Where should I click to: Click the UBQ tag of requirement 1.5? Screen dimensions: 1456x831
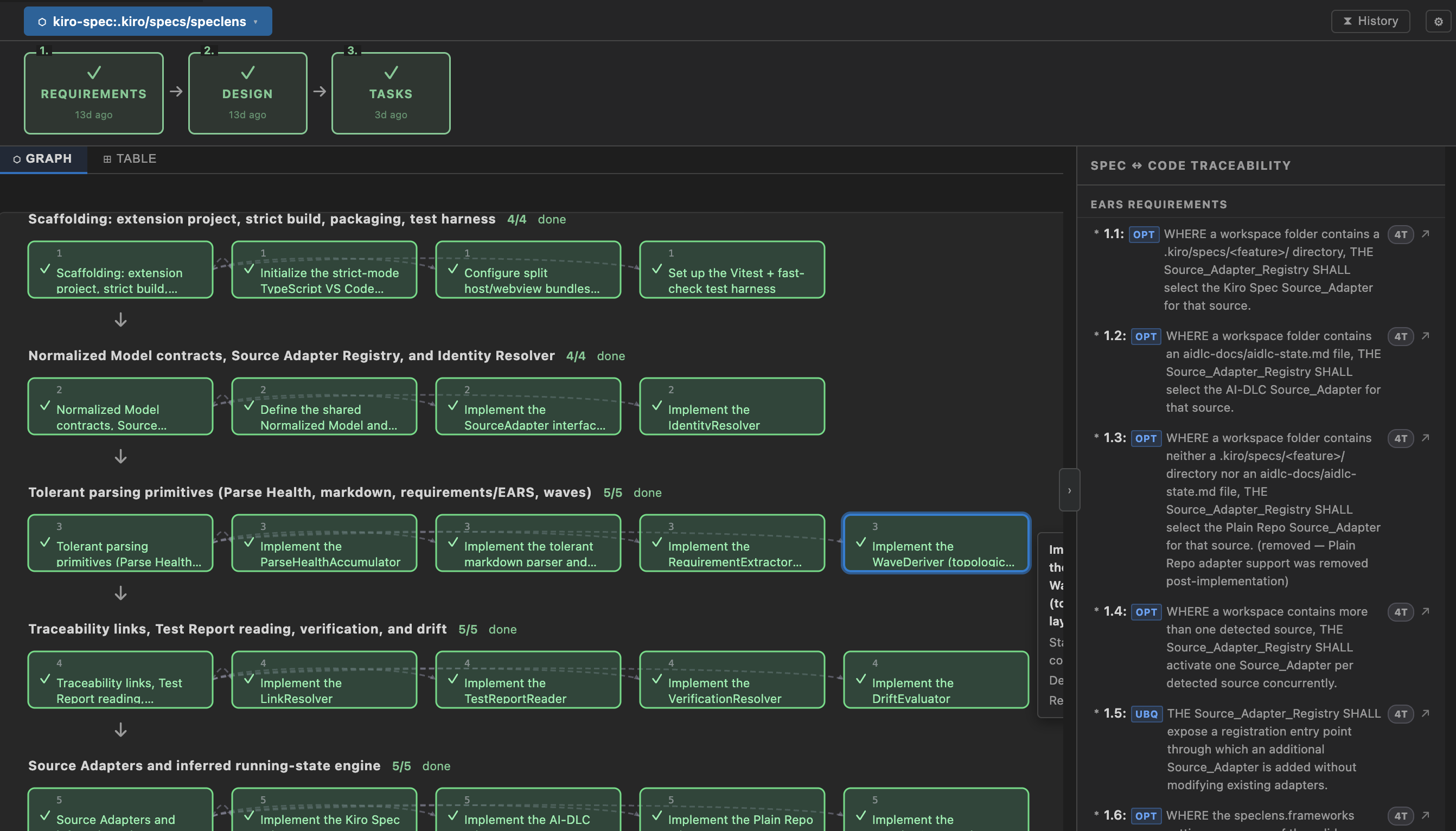click(1146, 714)
